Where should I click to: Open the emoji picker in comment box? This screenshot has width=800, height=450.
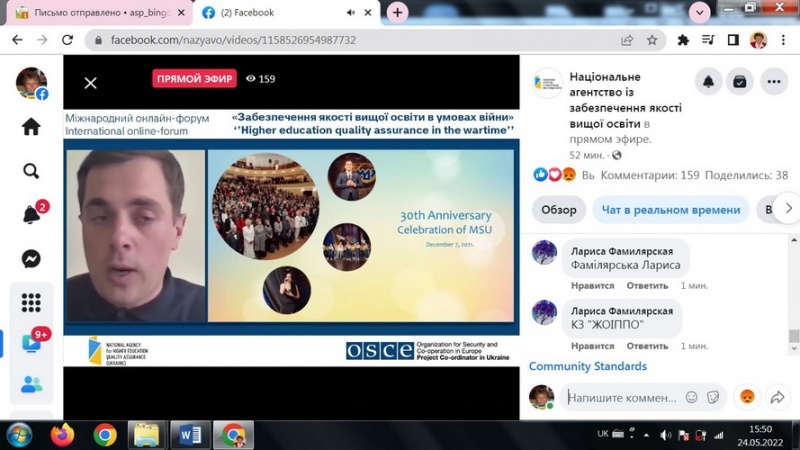691,397
